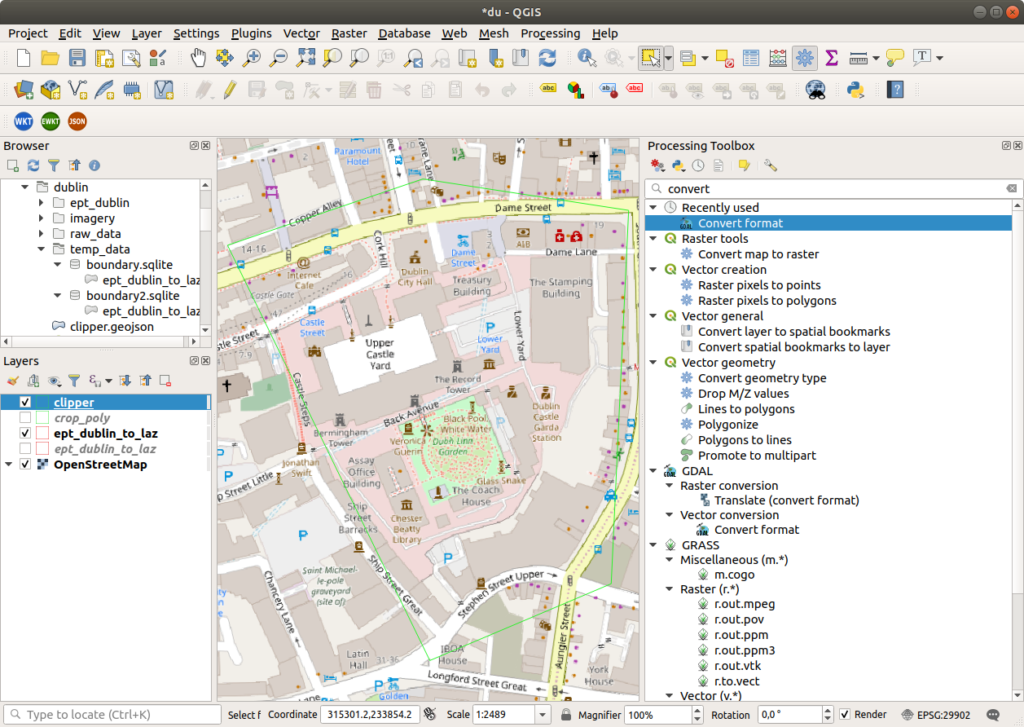The height and width of the screenshot is (727, 1024).
Task: Open Processing Toolbox options wrench
Action: click(x=771, y=166)
